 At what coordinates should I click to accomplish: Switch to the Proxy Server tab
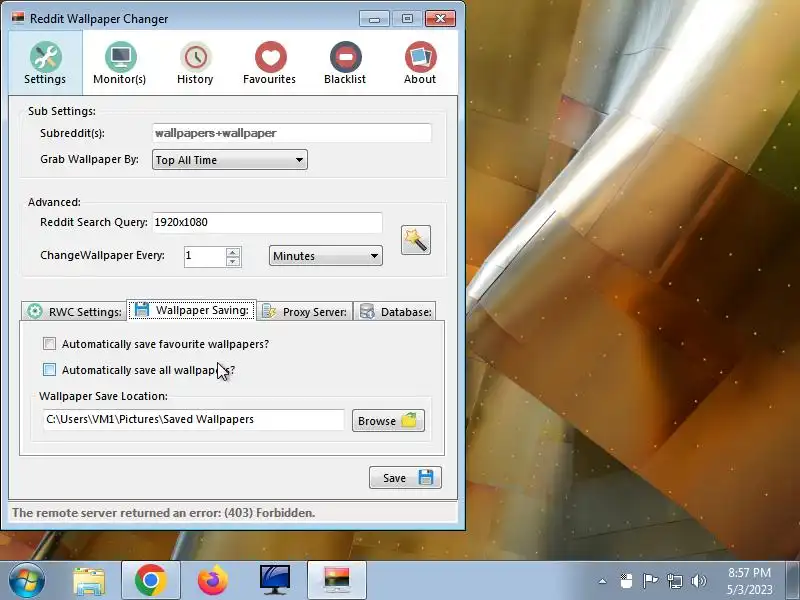point(305,312)
